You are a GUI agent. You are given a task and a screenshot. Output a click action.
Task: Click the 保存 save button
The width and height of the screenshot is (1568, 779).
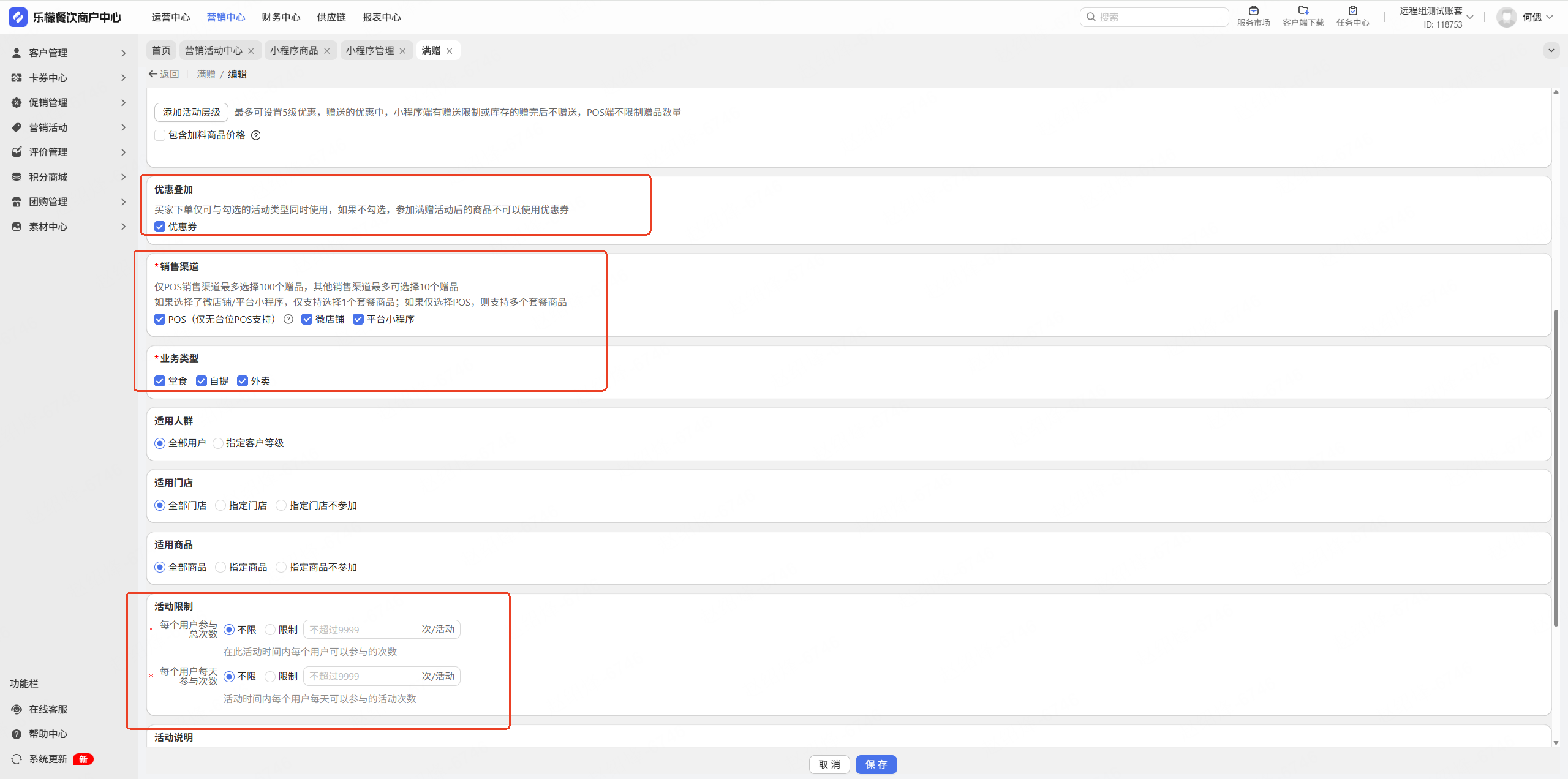tap(876, 764)
